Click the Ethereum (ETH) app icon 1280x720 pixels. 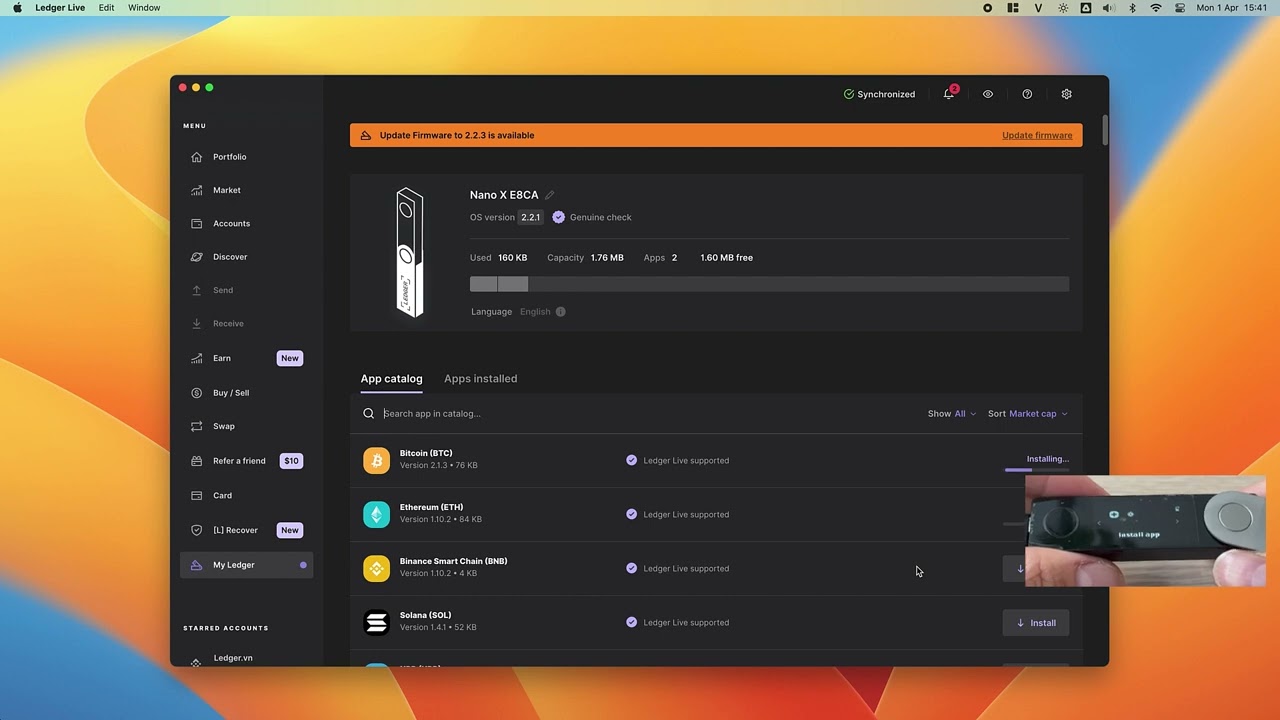click(x=376, y=514)
